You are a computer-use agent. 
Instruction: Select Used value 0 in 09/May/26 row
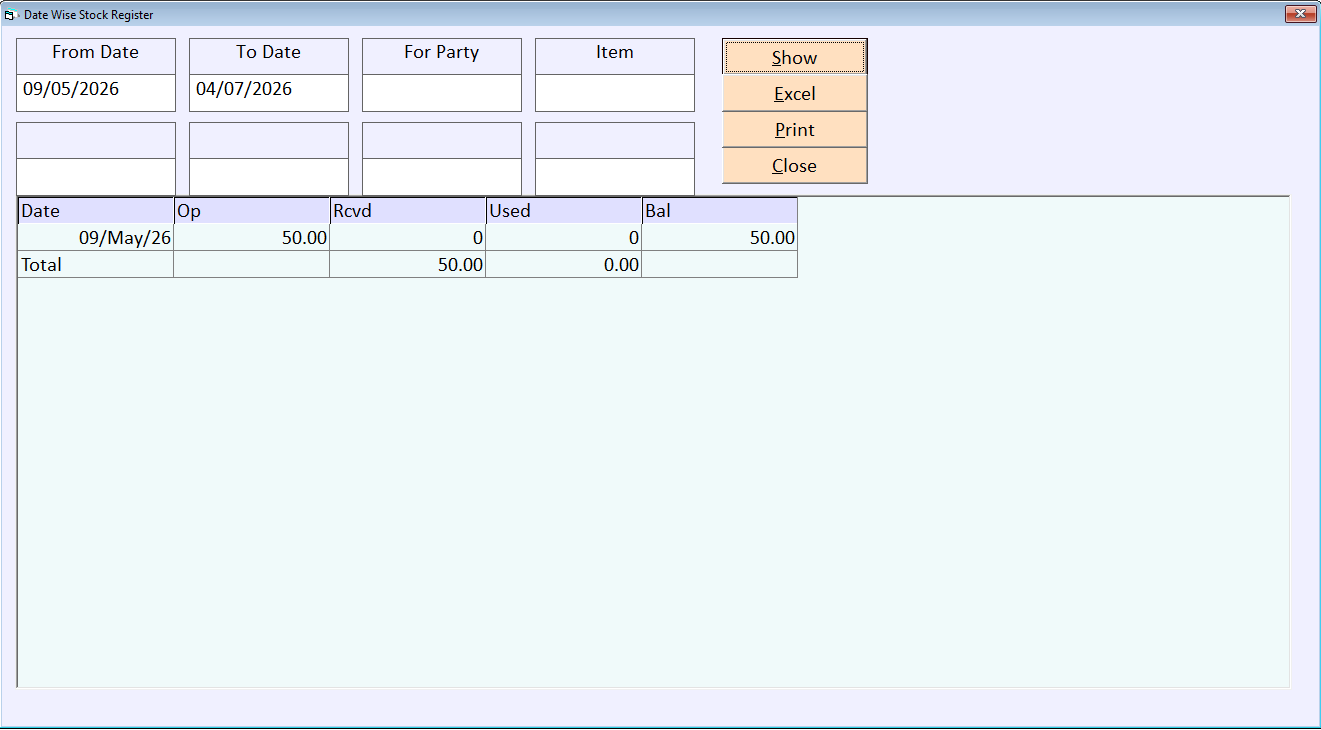tap(564, 238)
